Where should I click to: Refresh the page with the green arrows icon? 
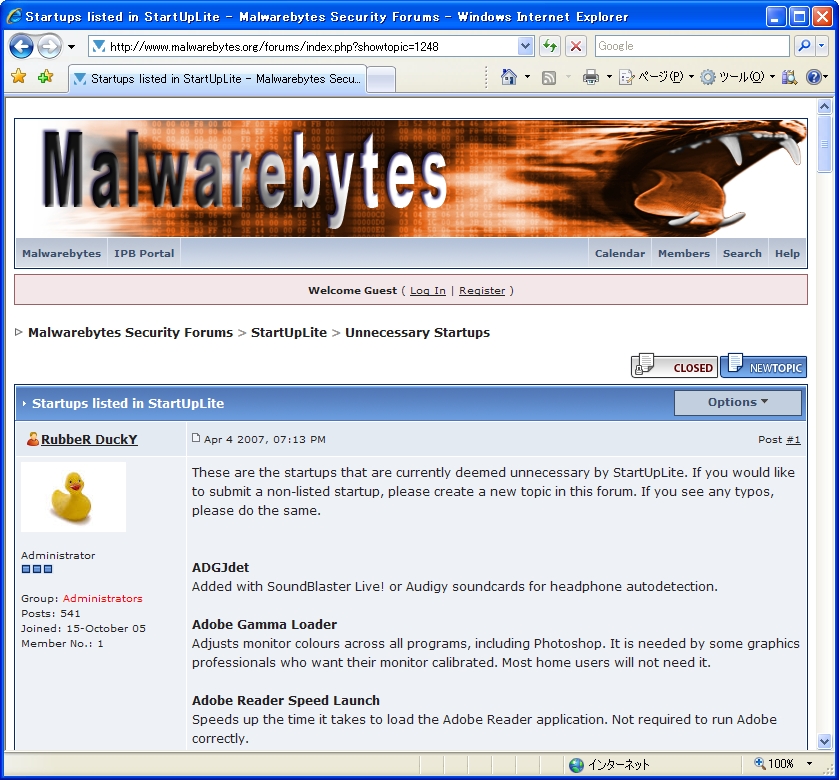click(x=550, y=47)
